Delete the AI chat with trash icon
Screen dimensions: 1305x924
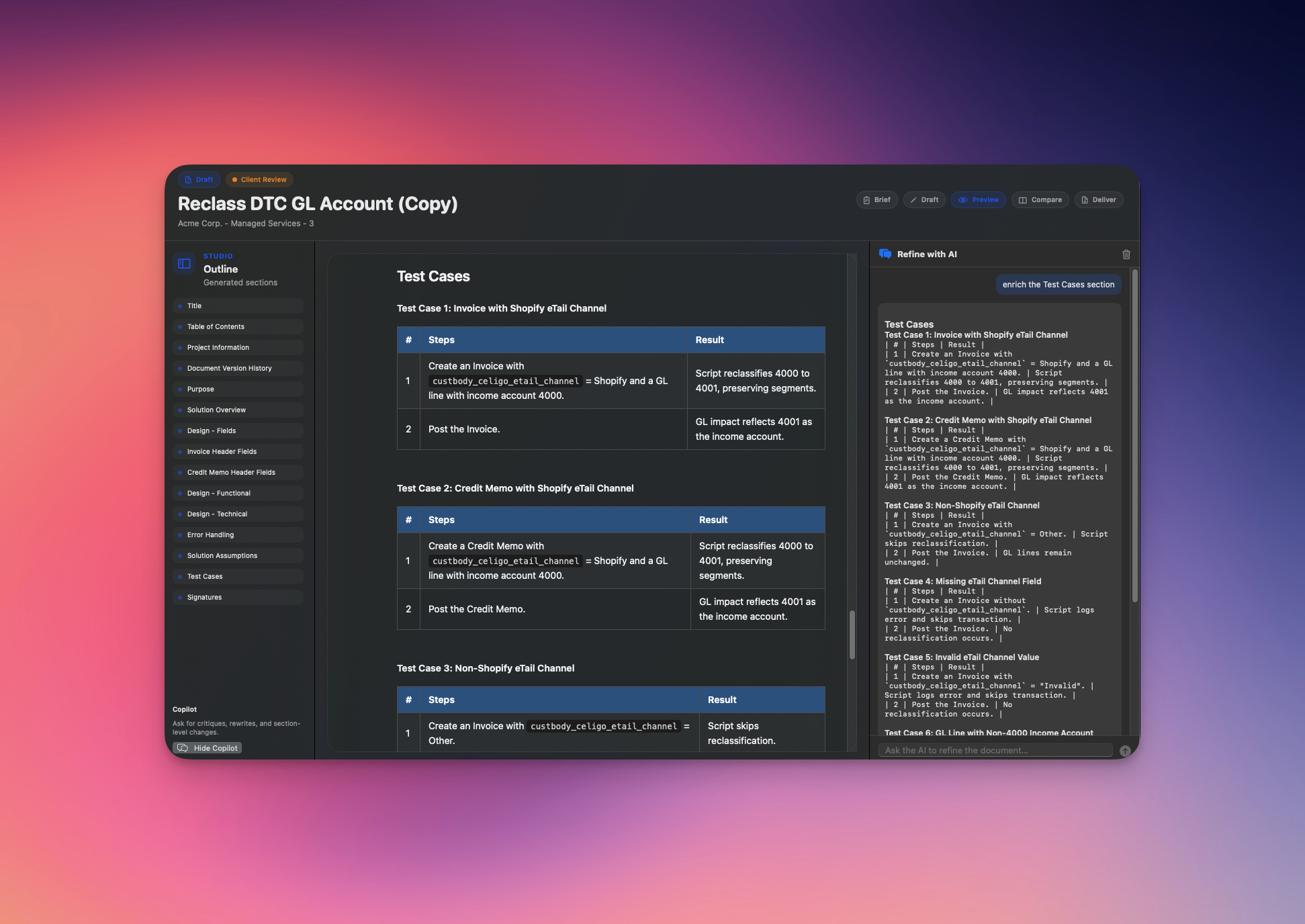tap(1126, 255)
